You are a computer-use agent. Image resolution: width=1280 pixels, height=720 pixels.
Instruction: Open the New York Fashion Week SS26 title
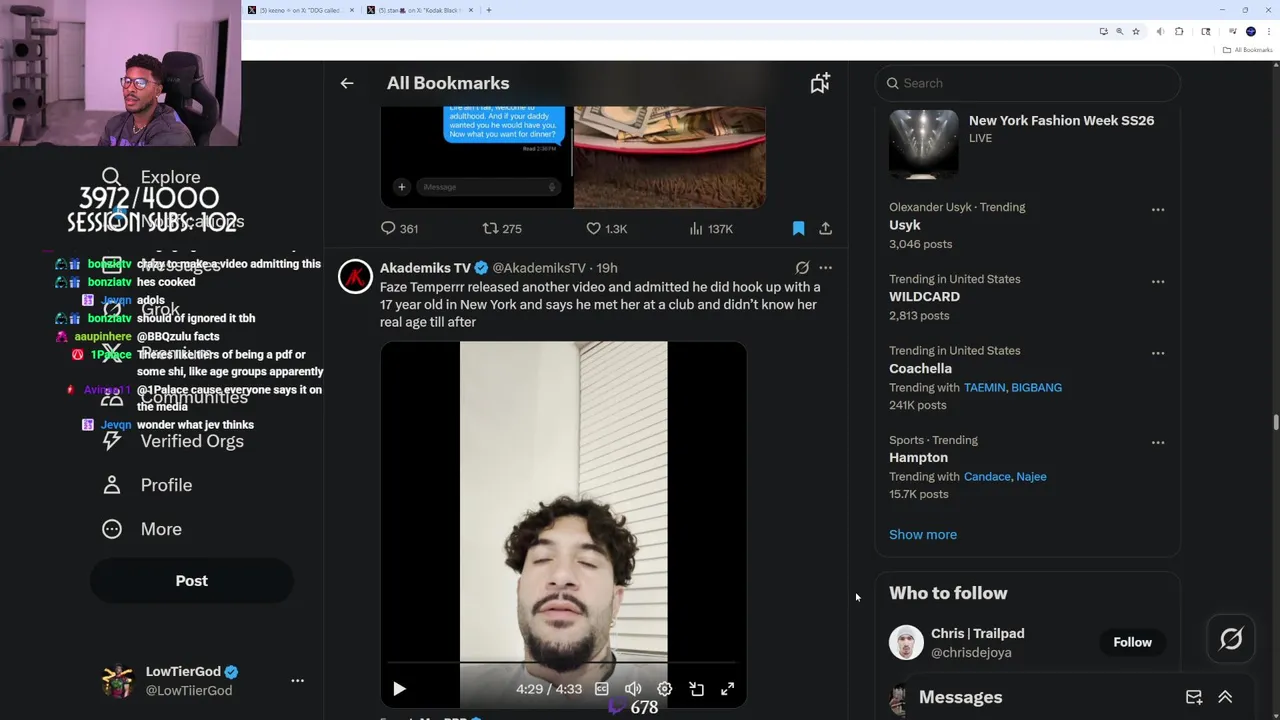point(1061,120)
